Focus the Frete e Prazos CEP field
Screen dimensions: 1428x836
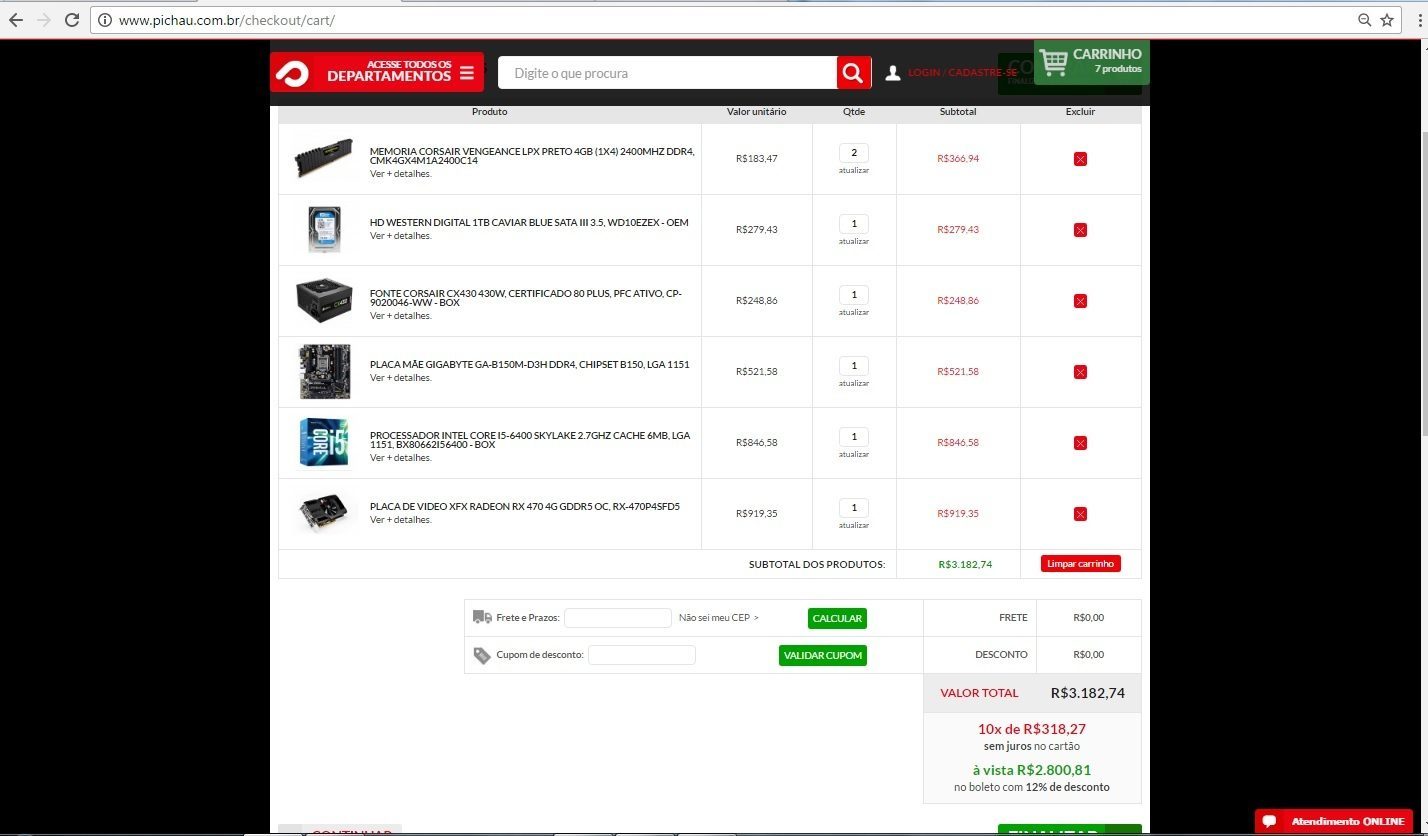[618, 618]
